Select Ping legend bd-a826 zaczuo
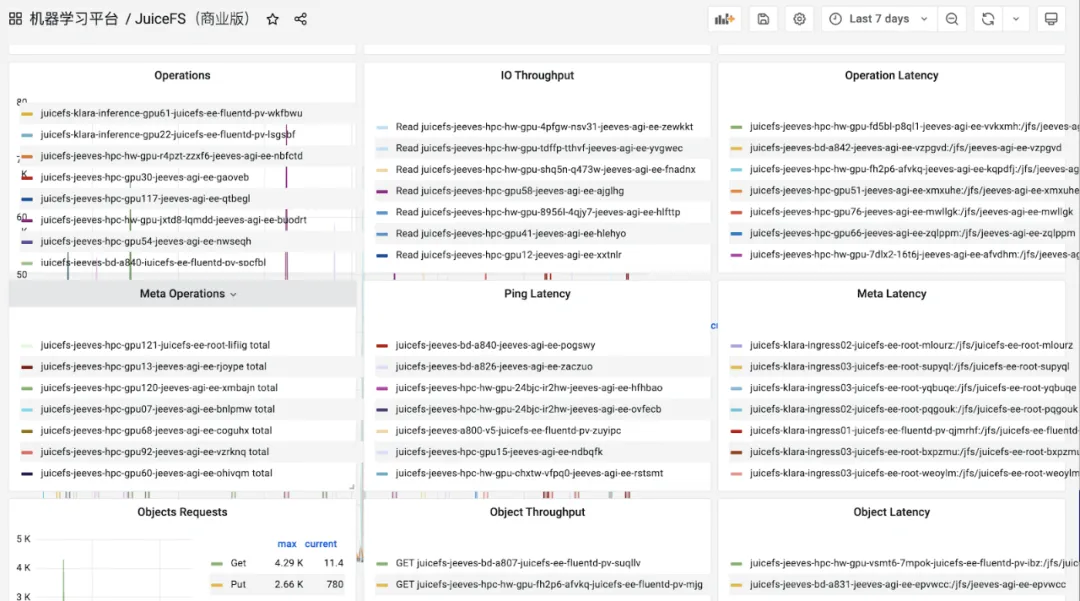1080x601 pixels. (x=494, y=367)
